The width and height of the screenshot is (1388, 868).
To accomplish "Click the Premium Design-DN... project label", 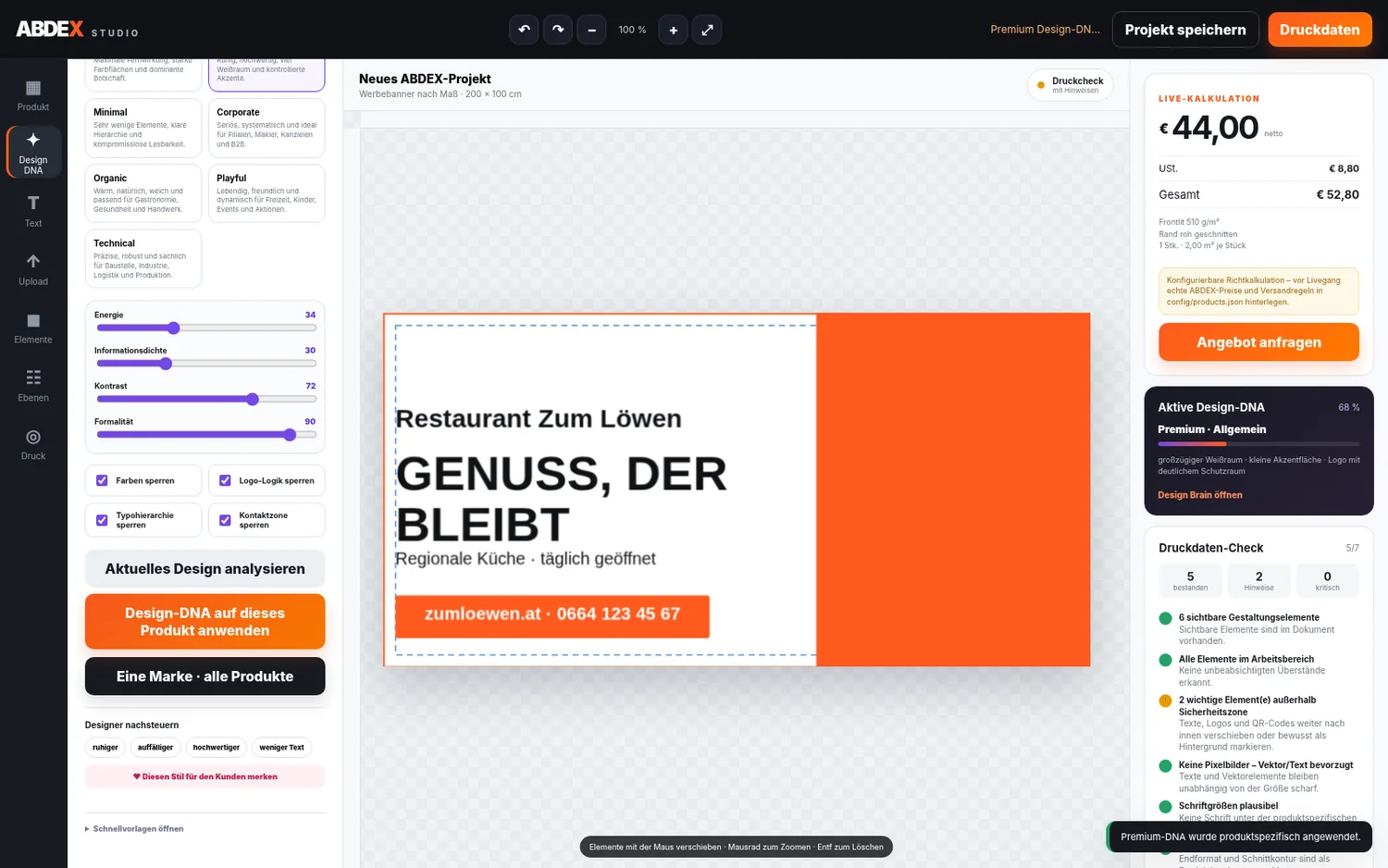I will tap(1045, 30).
